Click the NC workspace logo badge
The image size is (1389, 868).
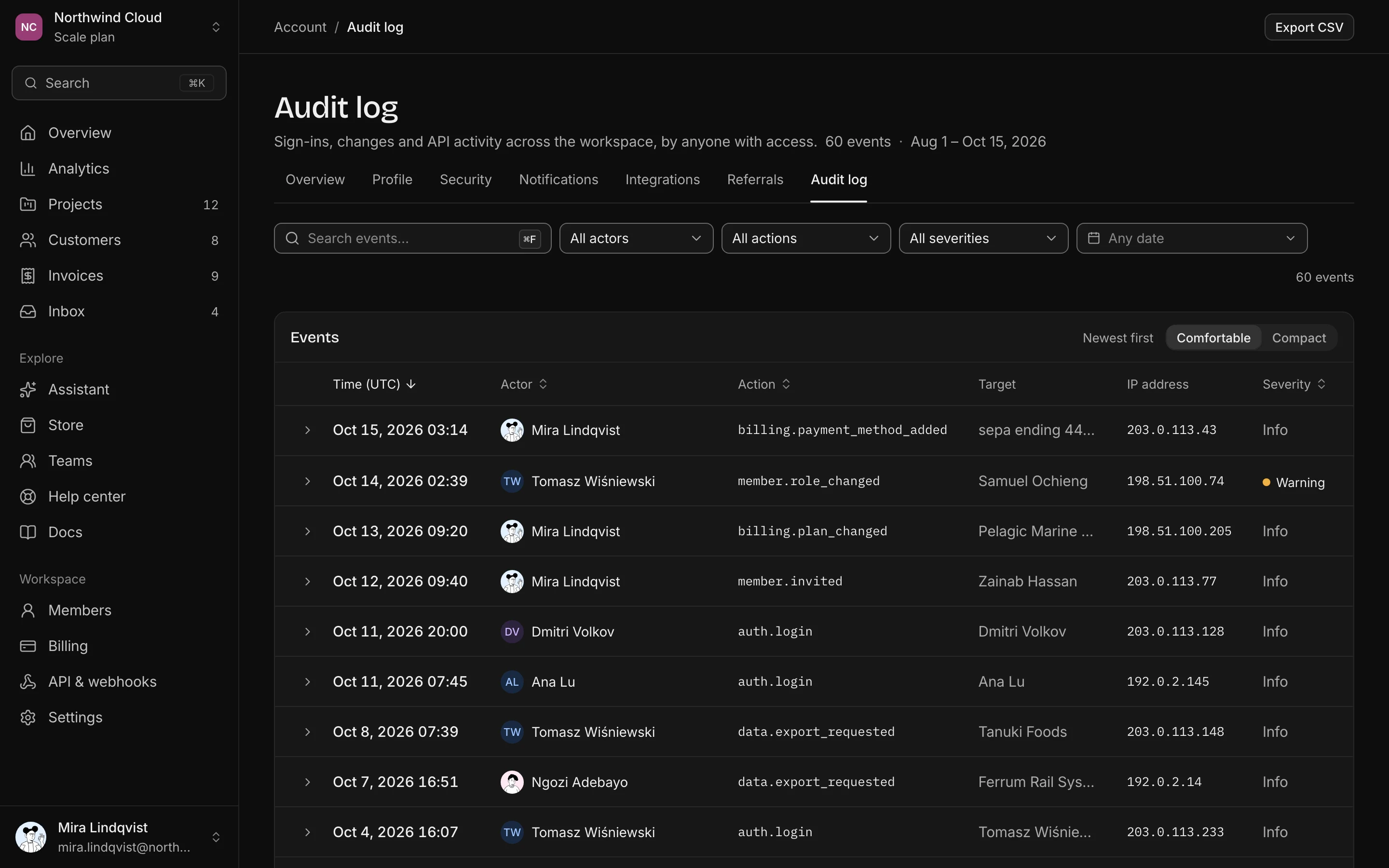click(29, 27)
